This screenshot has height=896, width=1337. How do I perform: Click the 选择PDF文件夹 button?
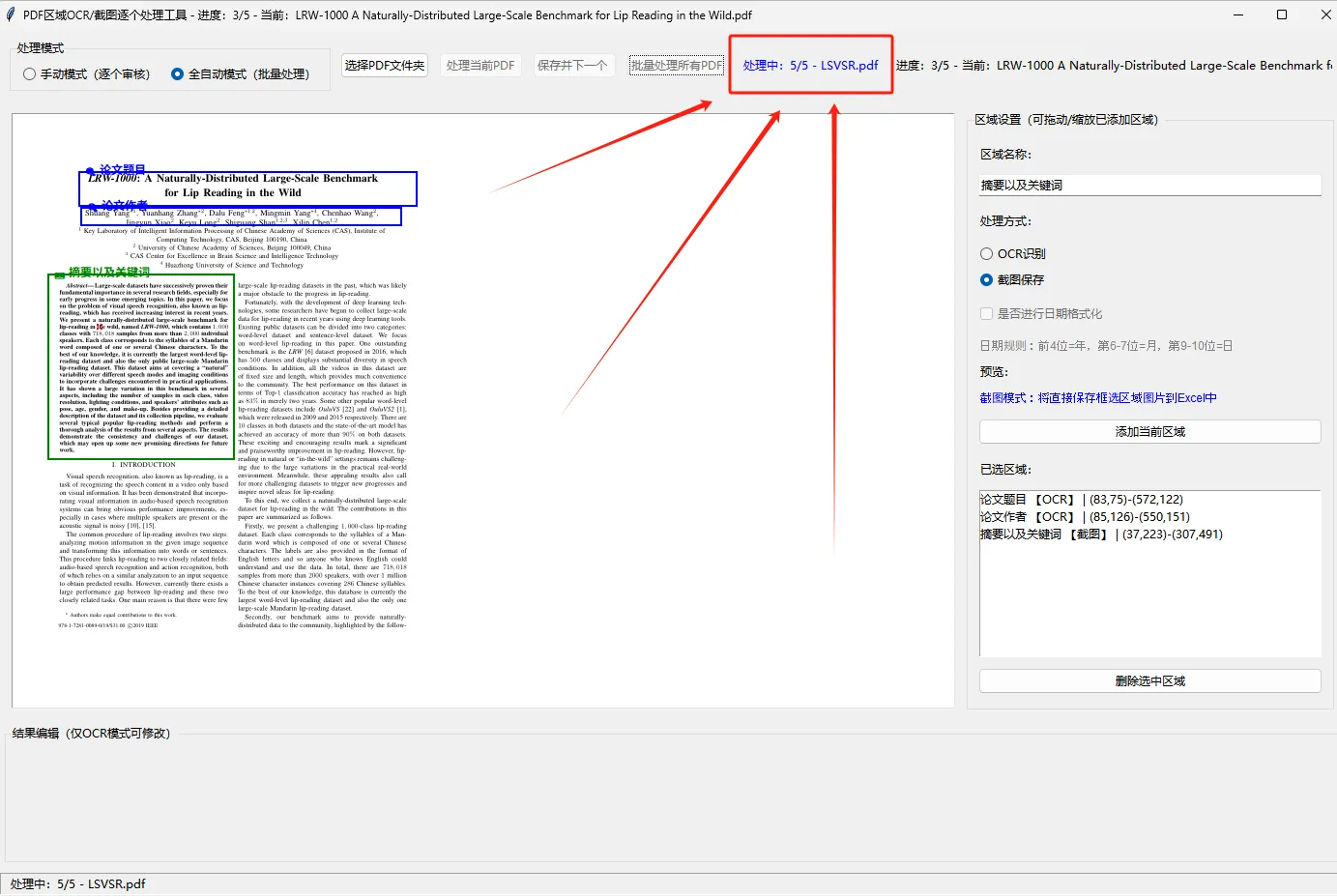[384, 65]
